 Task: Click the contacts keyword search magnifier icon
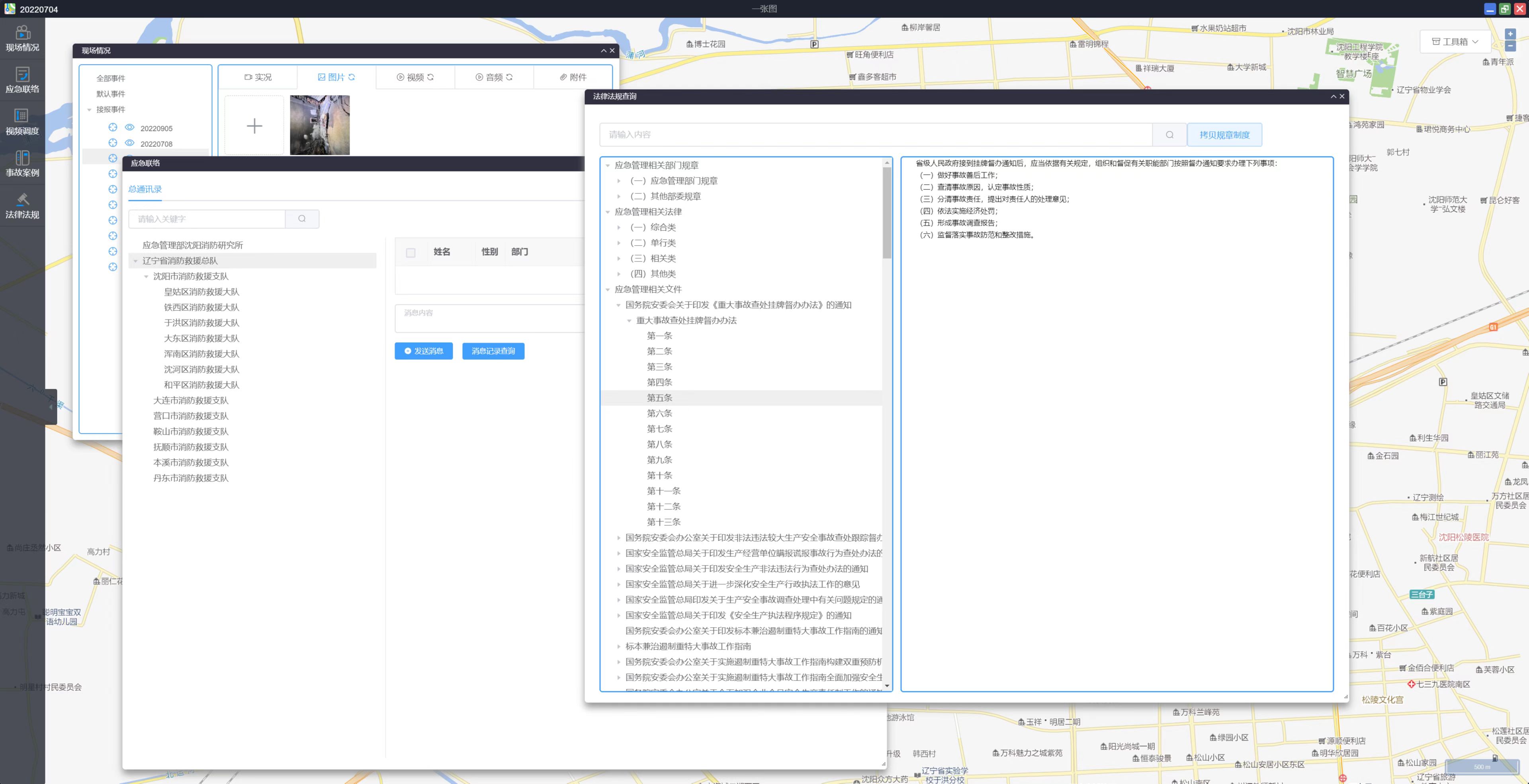pyautogui.click(x=302, y=219)
